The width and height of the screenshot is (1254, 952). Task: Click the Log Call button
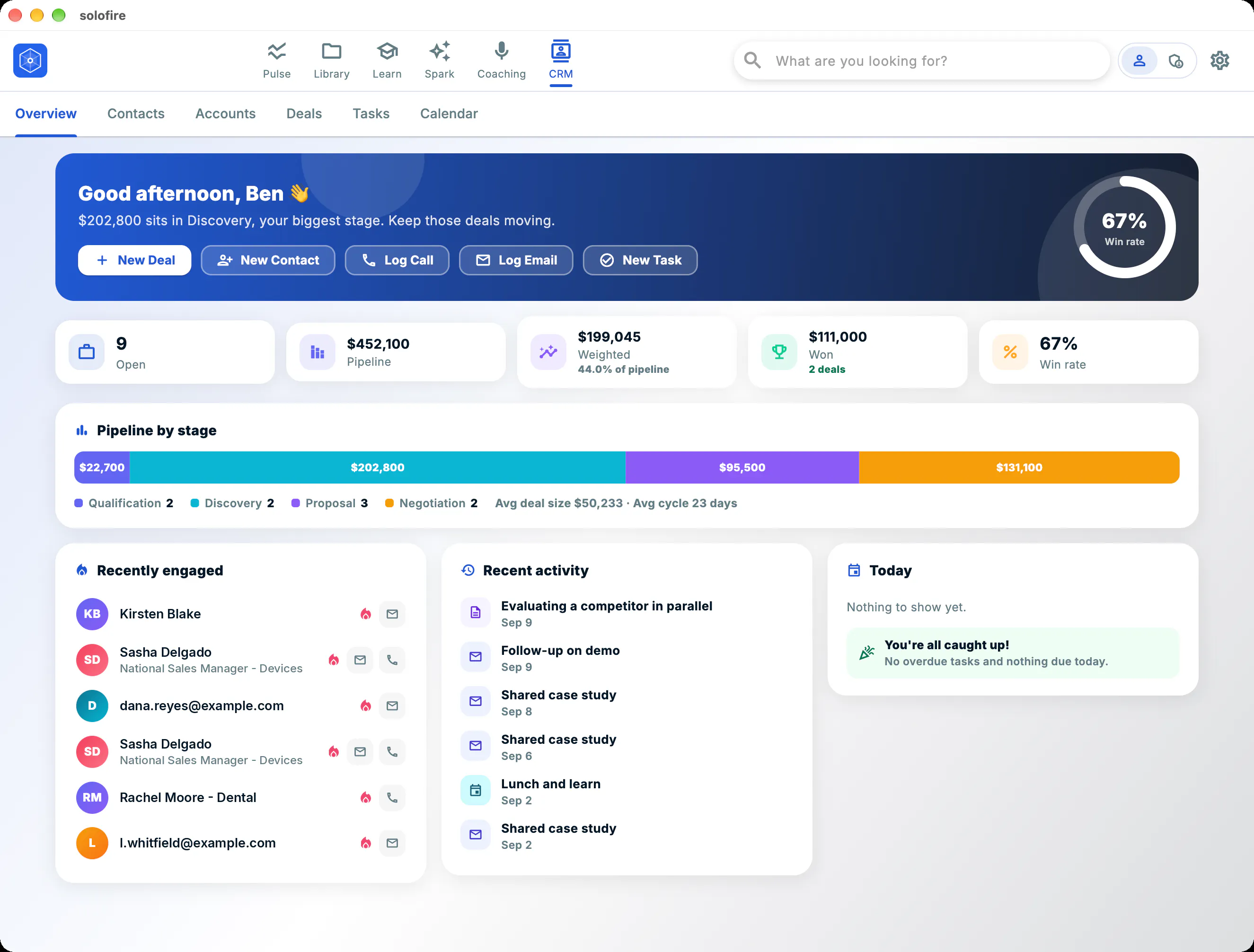397,260
